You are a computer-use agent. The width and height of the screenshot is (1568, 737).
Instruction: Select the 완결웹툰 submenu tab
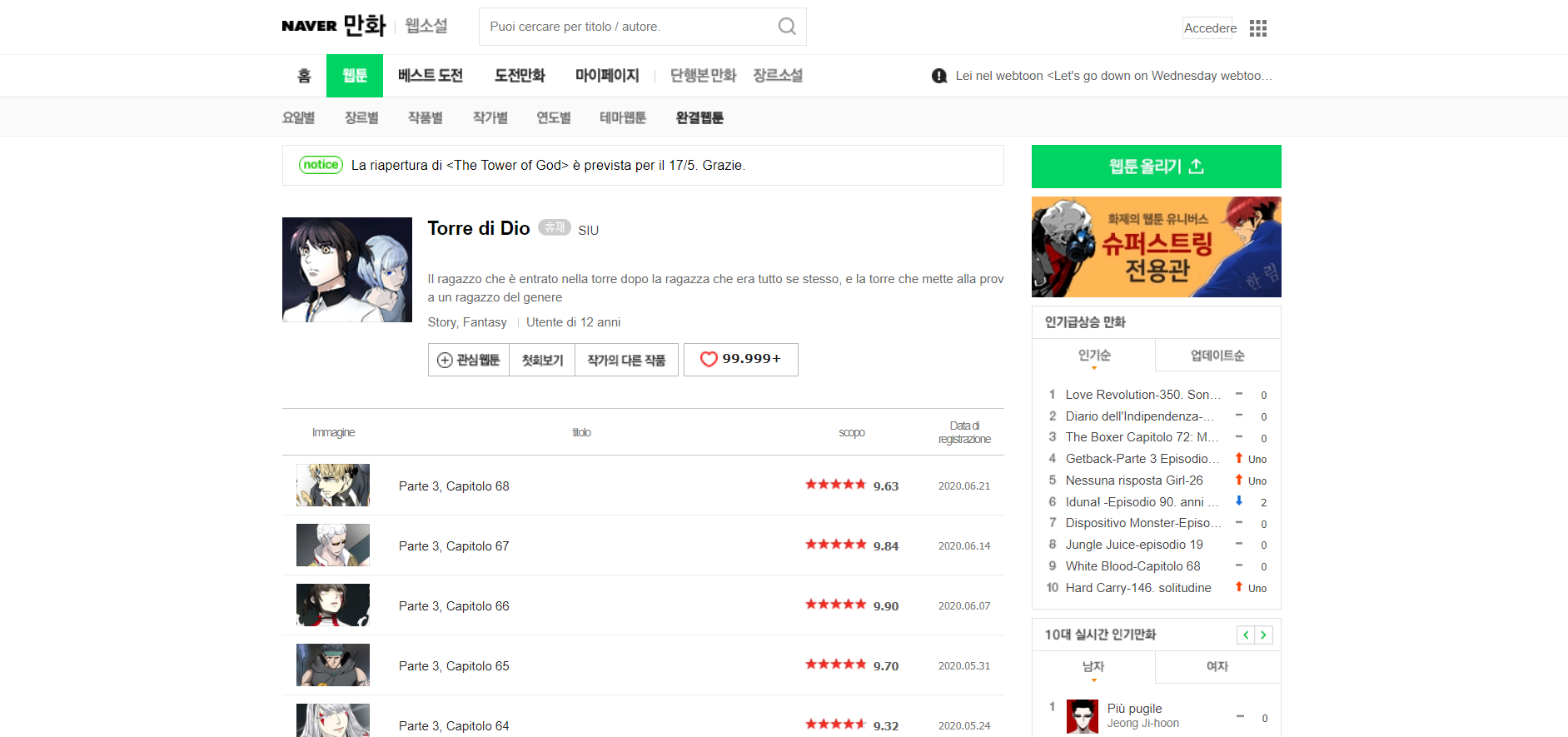[x=699, y=117]
